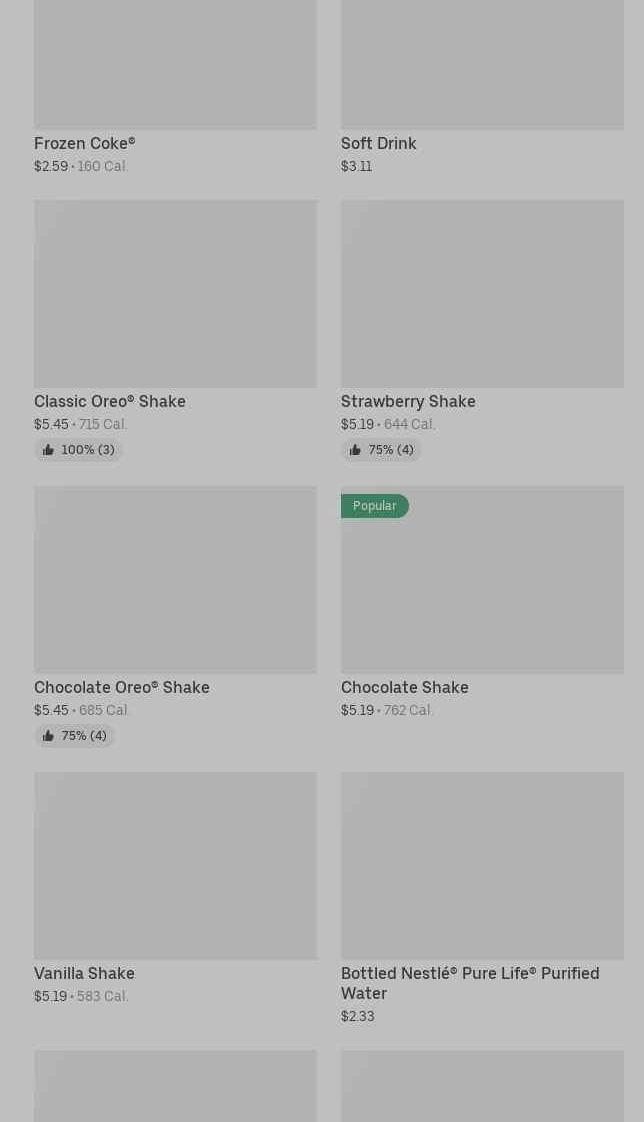
Task: Click the Chocolate Shake name
Action: point(405,688)
